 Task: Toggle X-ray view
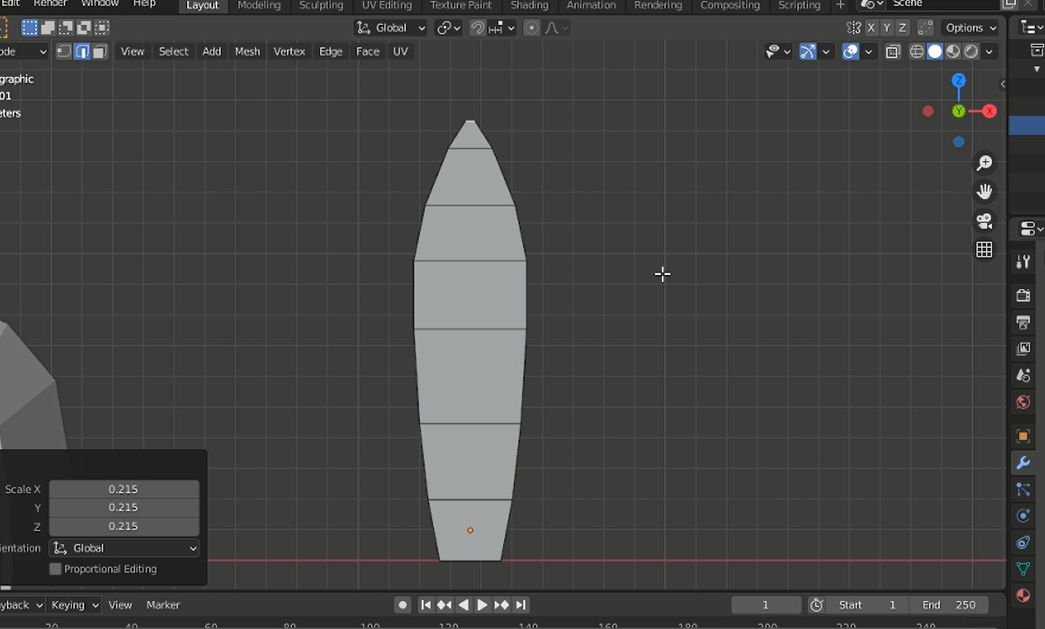[x=892, y=51]
